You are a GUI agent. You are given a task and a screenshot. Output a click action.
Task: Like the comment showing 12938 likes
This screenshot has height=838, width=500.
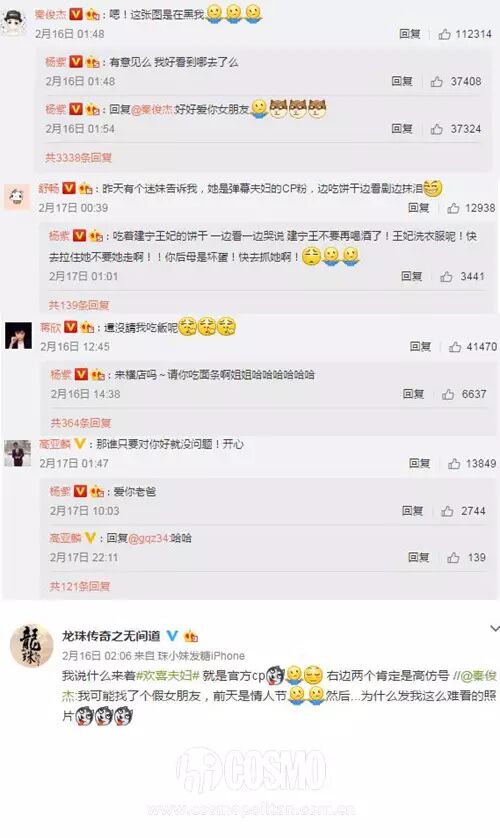coord(454,208)
